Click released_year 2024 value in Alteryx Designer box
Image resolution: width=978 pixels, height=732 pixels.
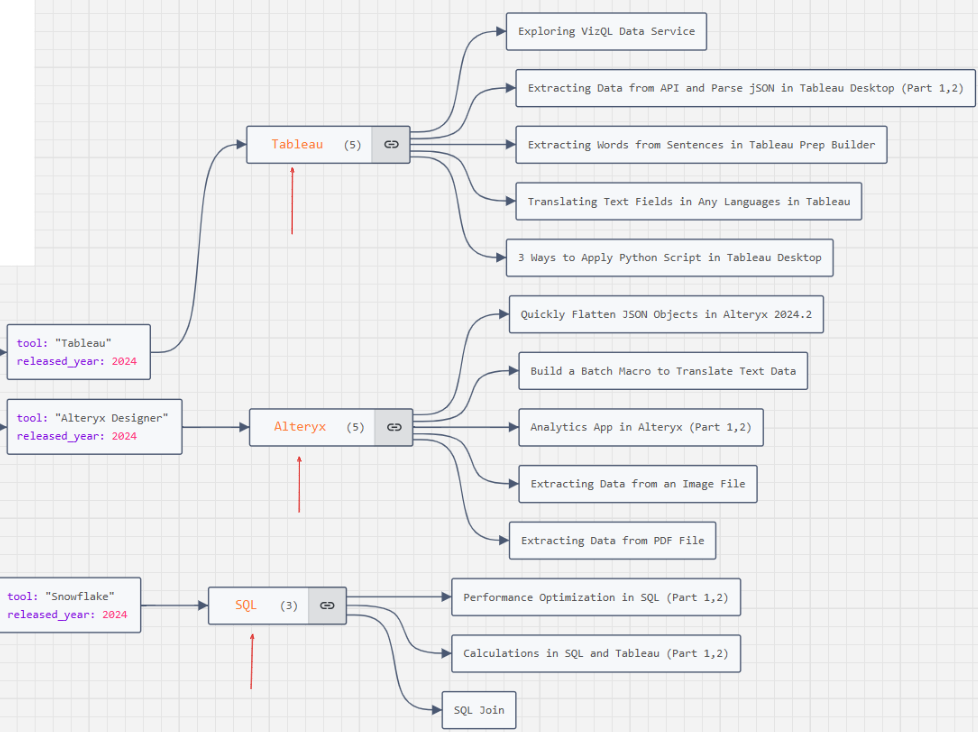click(x=124, y=436)
